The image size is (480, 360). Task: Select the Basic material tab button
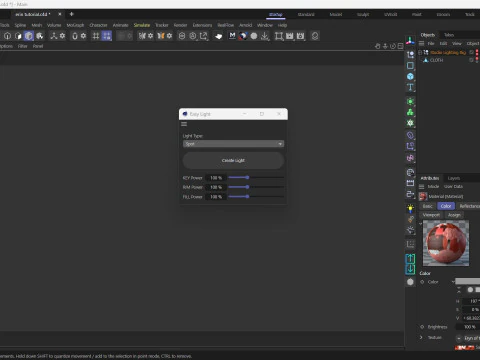428,206
